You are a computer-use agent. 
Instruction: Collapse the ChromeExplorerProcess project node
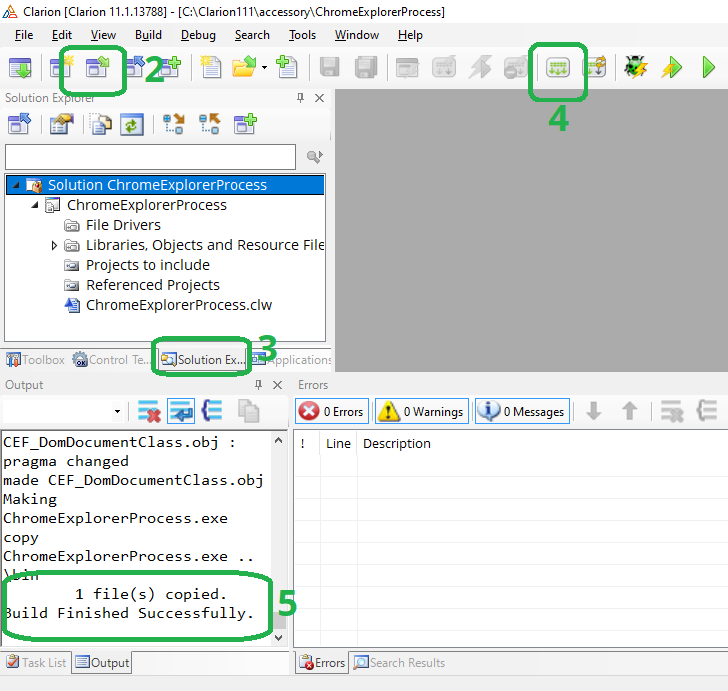[35, 205]
